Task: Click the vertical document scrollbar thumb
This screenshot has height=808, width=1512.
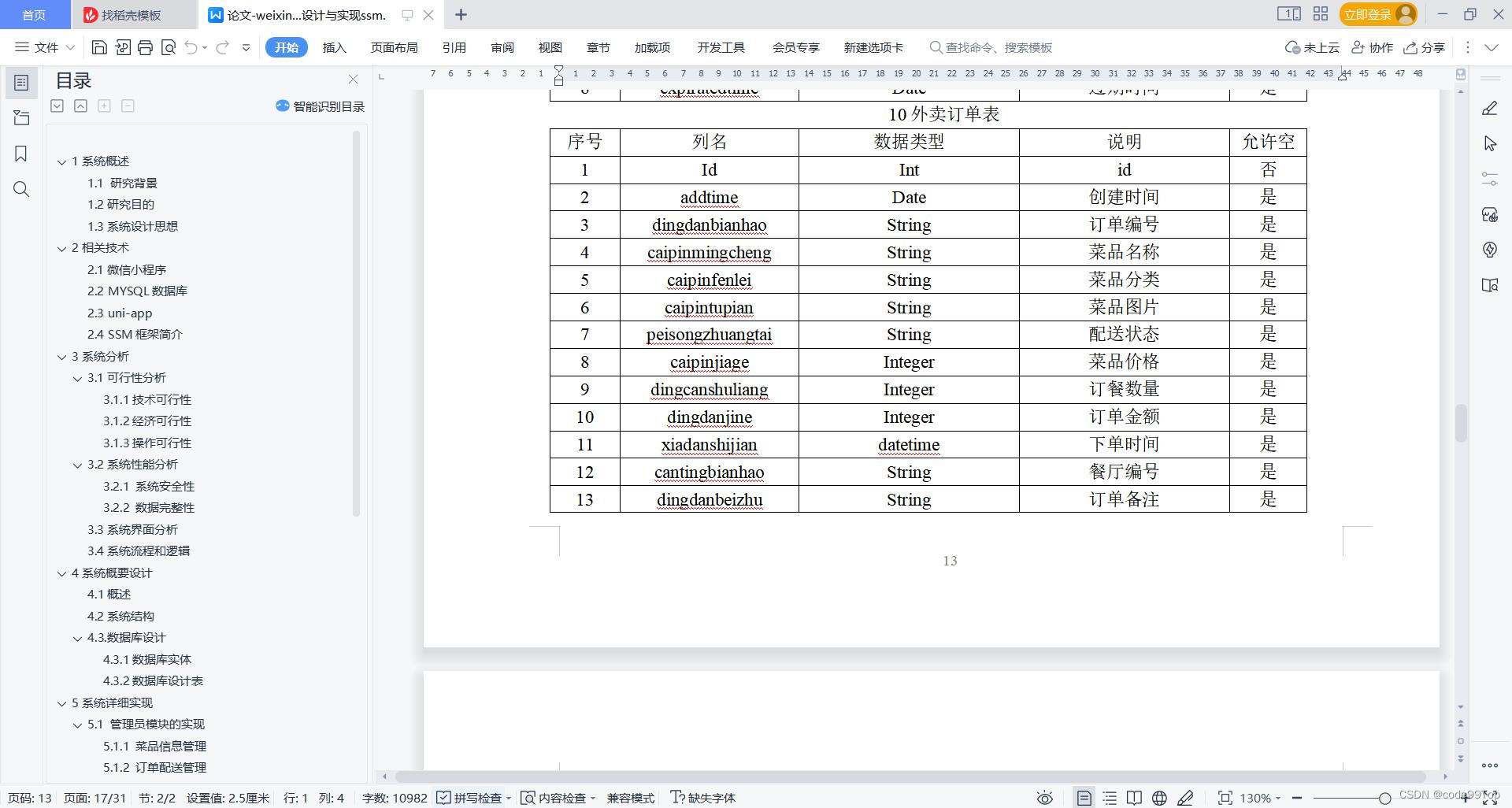Action: [x=1461, y=424]
